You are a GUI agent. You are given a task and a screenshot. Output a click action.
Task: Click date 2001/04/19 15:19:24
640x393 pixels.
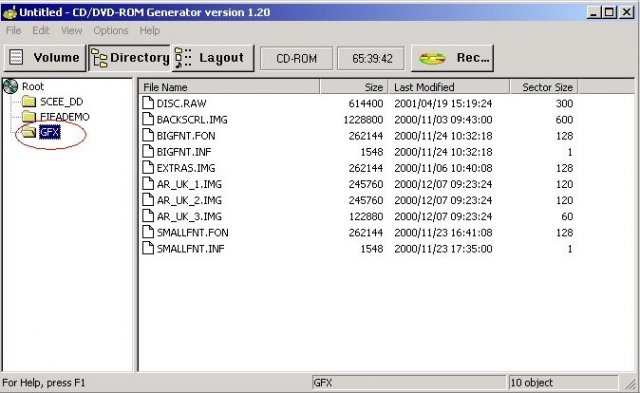[443, 104]
